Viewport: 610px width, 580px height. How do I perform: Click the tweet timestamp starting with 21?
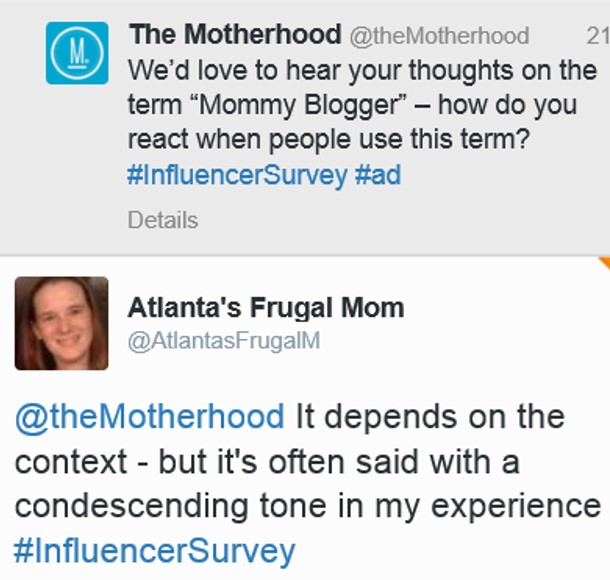click(x=597, y=36)
